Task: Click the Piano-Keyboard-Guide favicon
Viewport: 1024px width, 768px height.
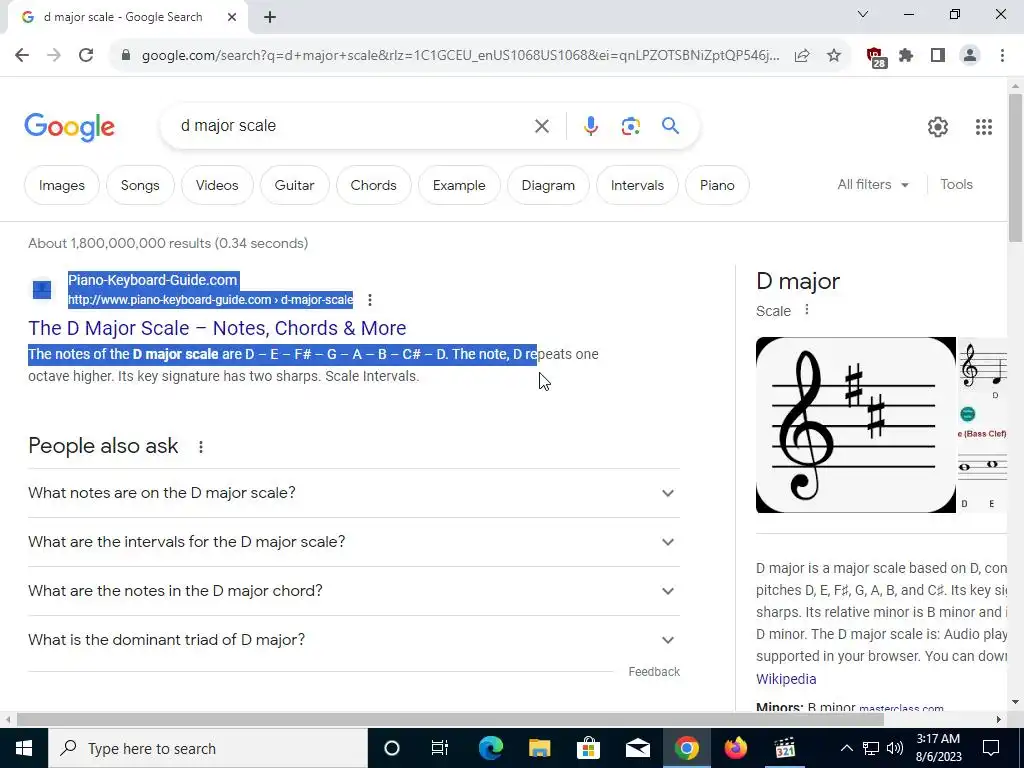Action: coord(42,289)
